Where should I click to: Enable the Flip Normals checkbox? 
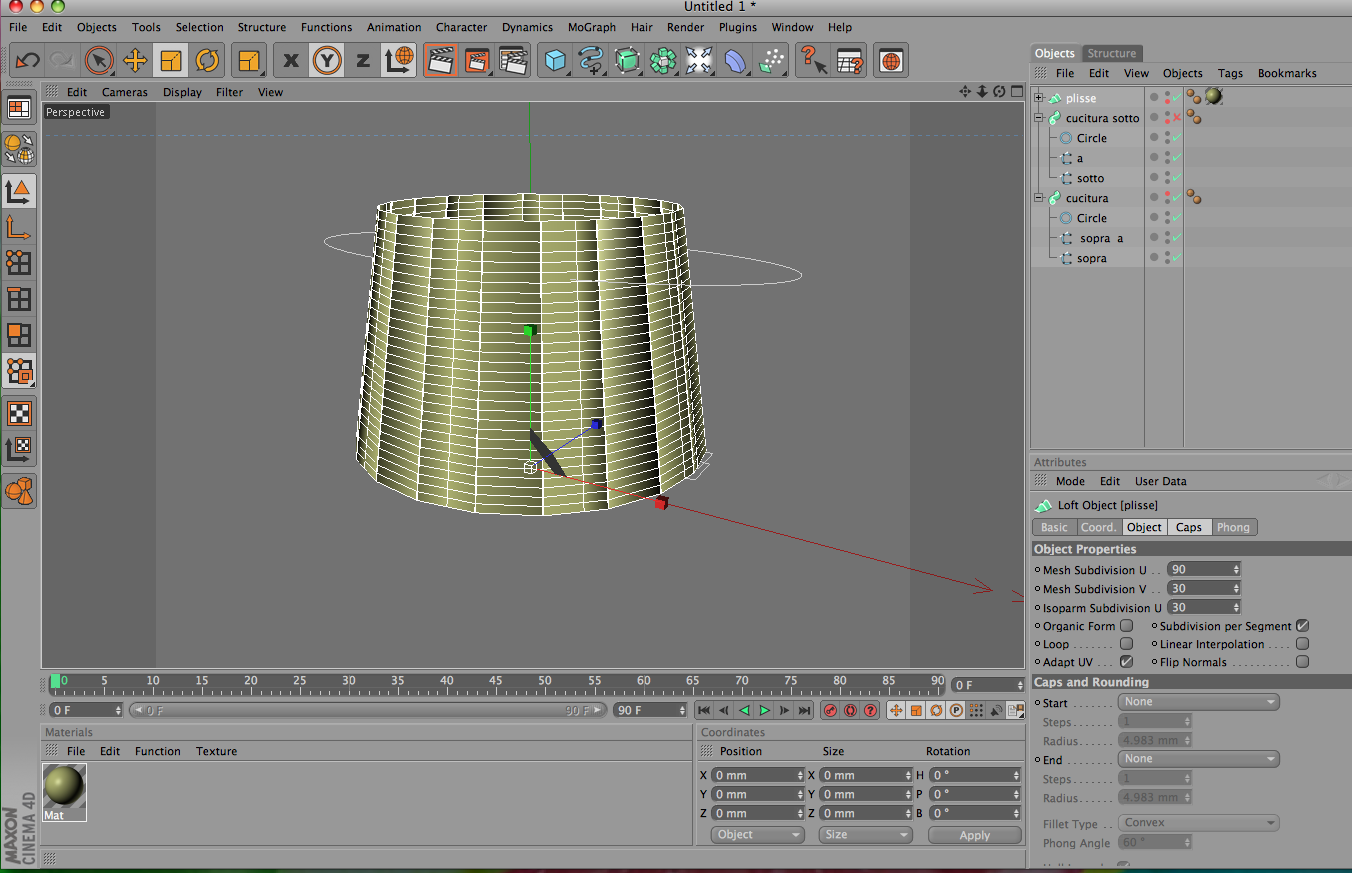click(1302, 662)
